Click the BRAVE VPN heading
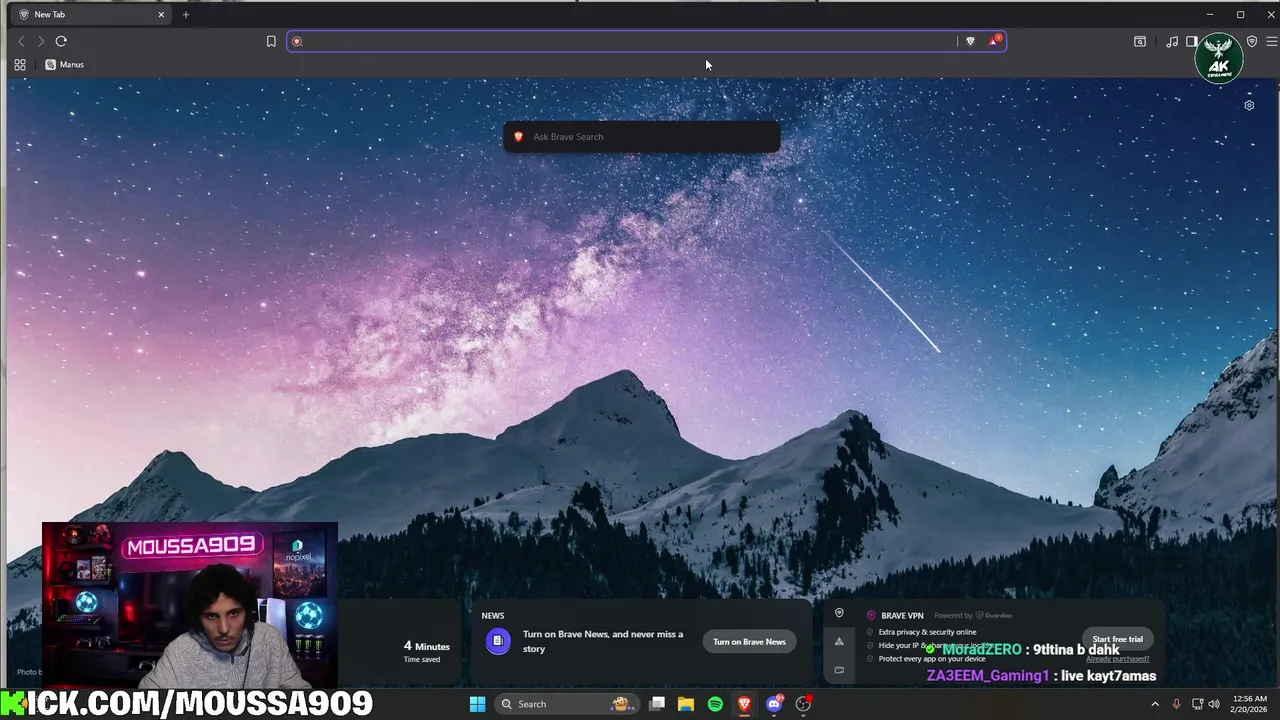This screenshot has height=720, width=1280. tap(902, 615)
